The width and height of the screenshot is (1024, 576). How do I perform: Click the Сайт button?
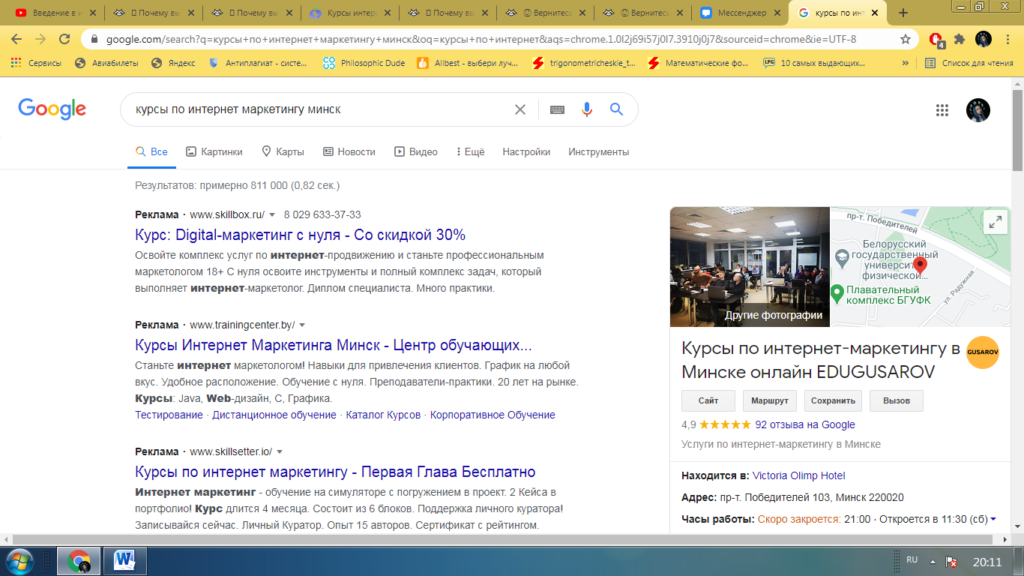(708, 401)
